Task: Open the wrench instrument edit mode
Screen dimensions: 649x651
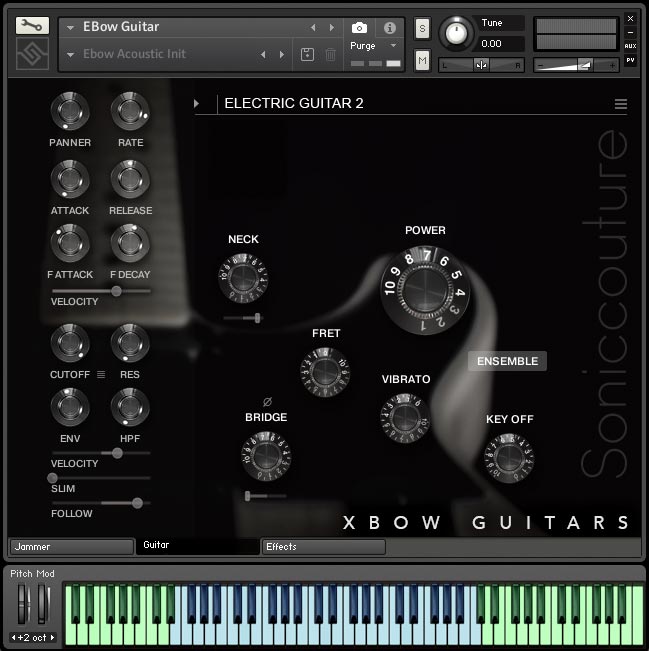Action: [x=32, y=26]
